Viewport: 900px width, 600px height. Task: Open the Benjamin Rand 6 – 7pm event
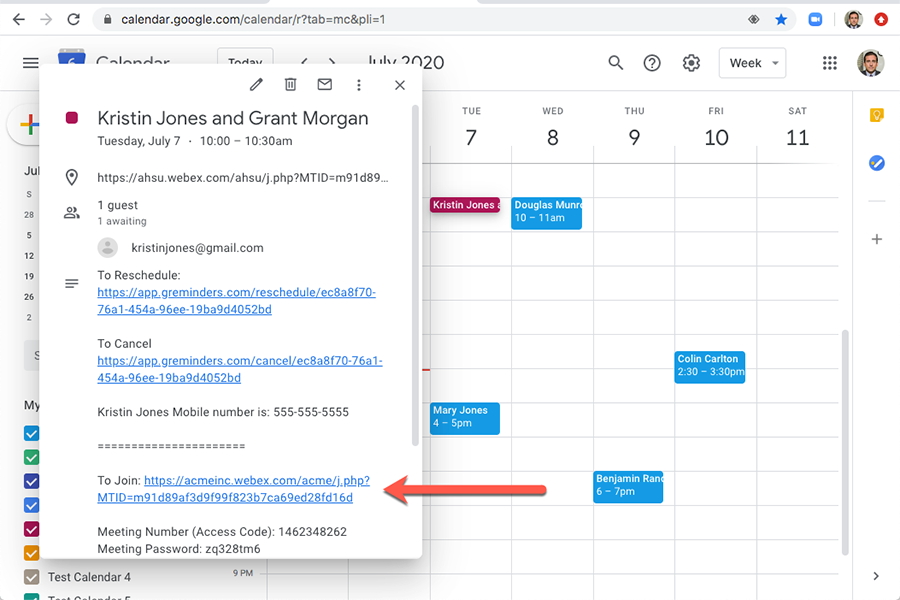pyautogui.click(x=628, y=487)
